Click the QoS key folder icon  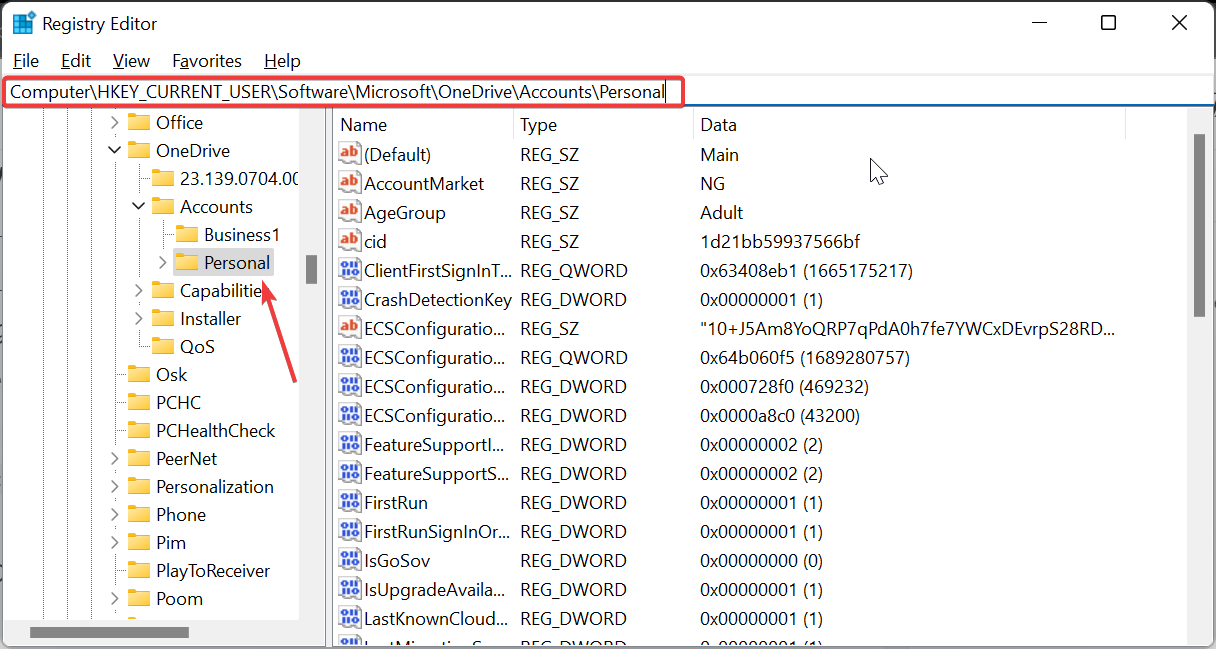[x=163, y=347]
